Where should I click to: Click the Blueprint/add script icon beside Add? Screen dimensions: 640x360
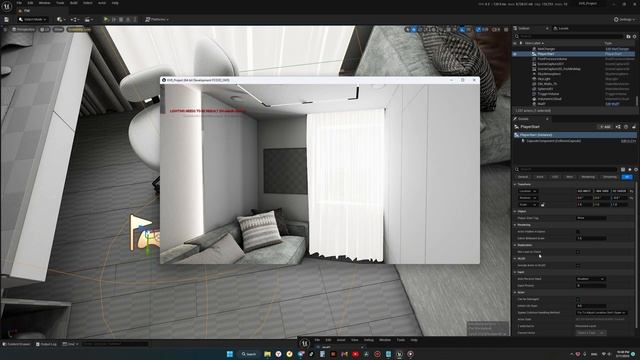point(618,127)
